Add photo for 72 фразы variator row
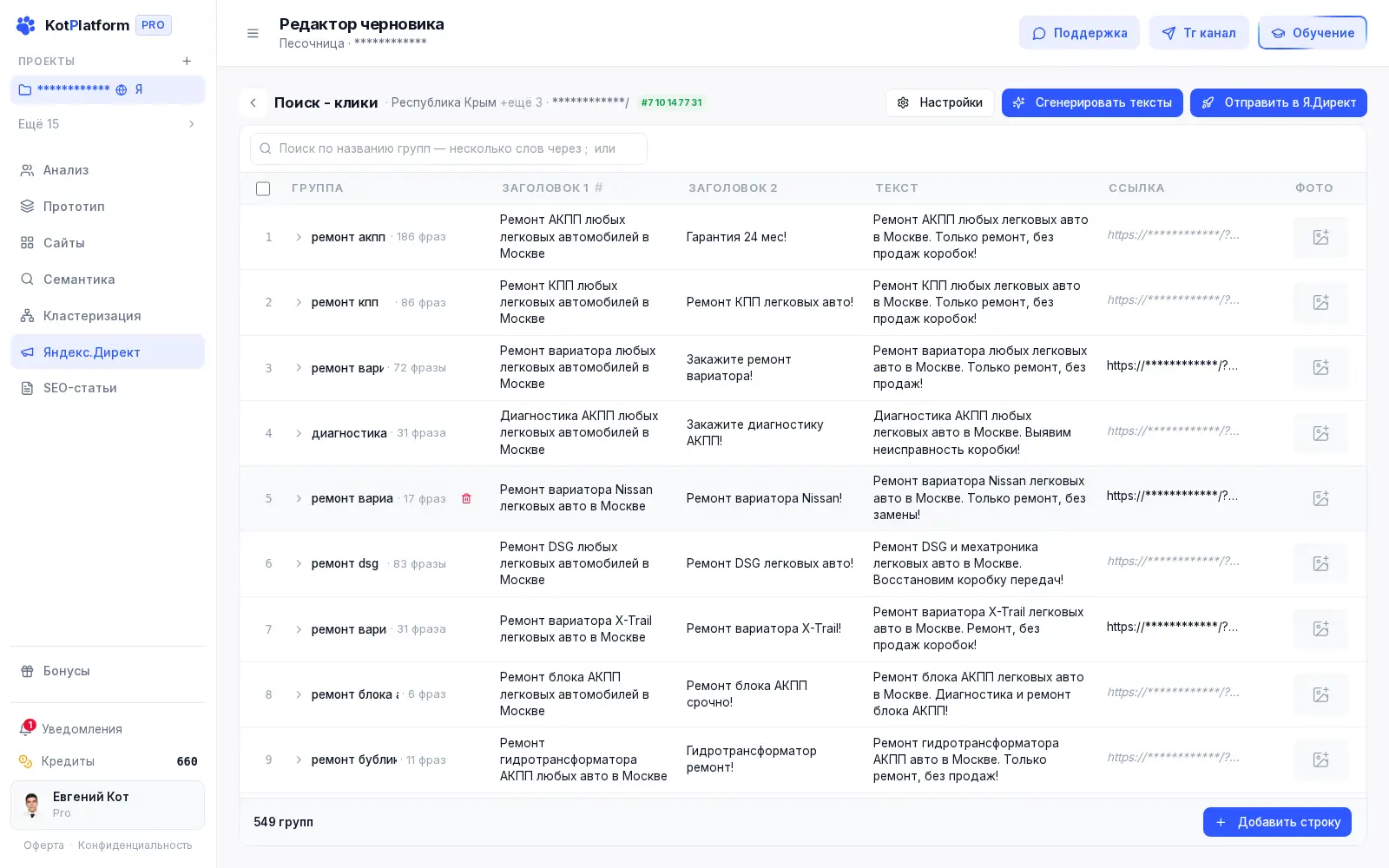 pyautogui.click(x=1320, y=367)
